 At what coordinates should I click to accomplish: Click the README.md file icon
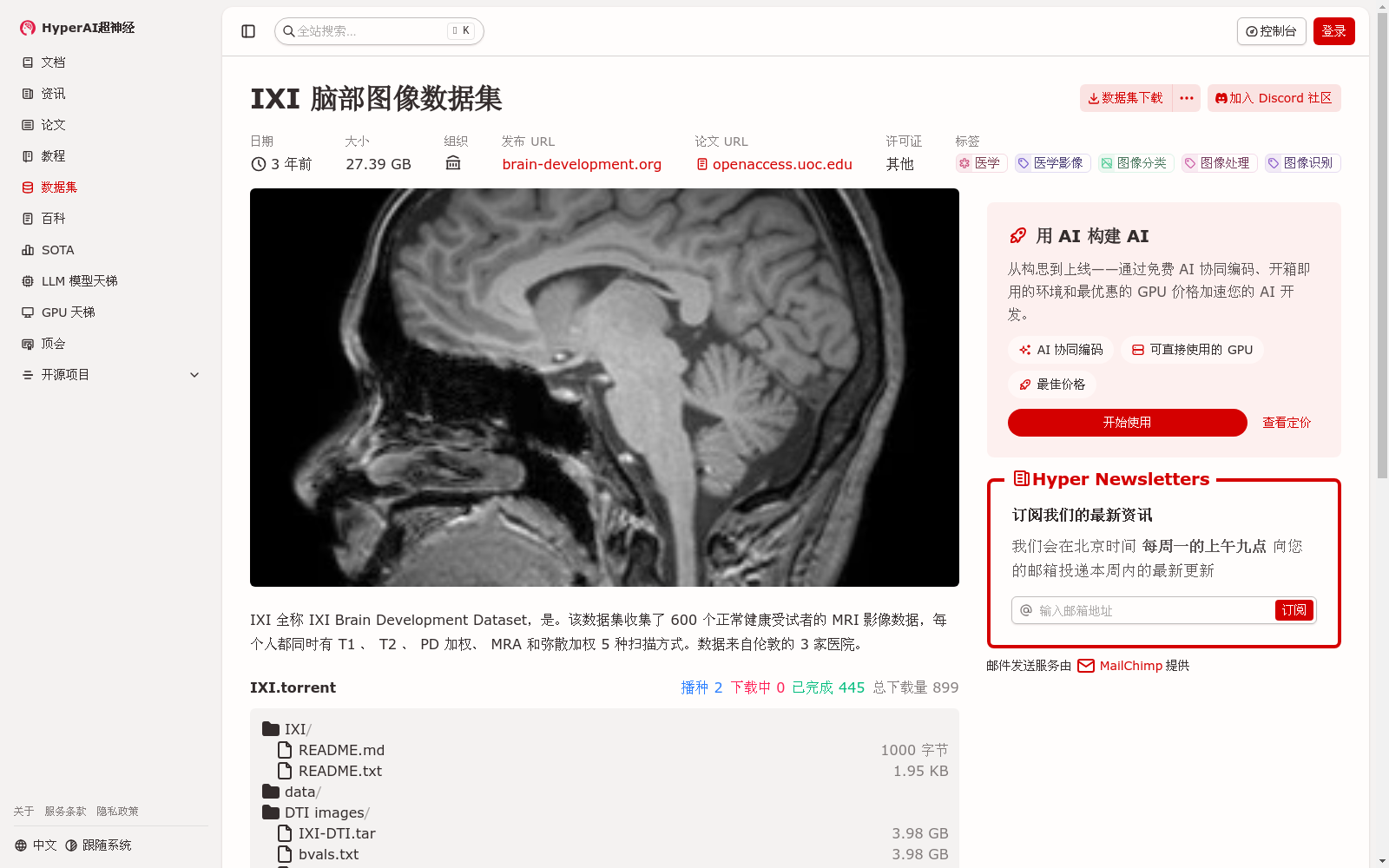click(285, 750)
